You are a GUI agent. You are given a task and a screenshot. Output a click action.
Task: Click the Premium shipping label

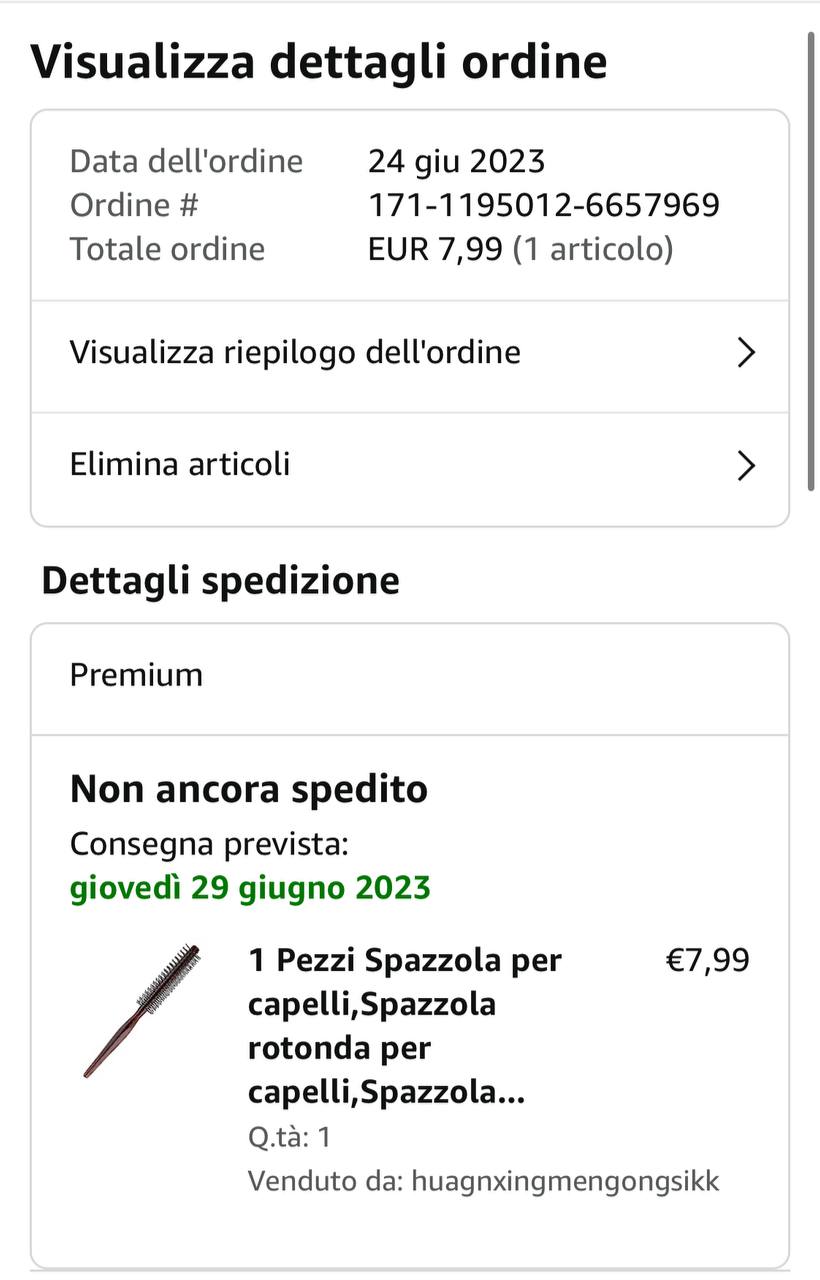[x=136, y=675]
